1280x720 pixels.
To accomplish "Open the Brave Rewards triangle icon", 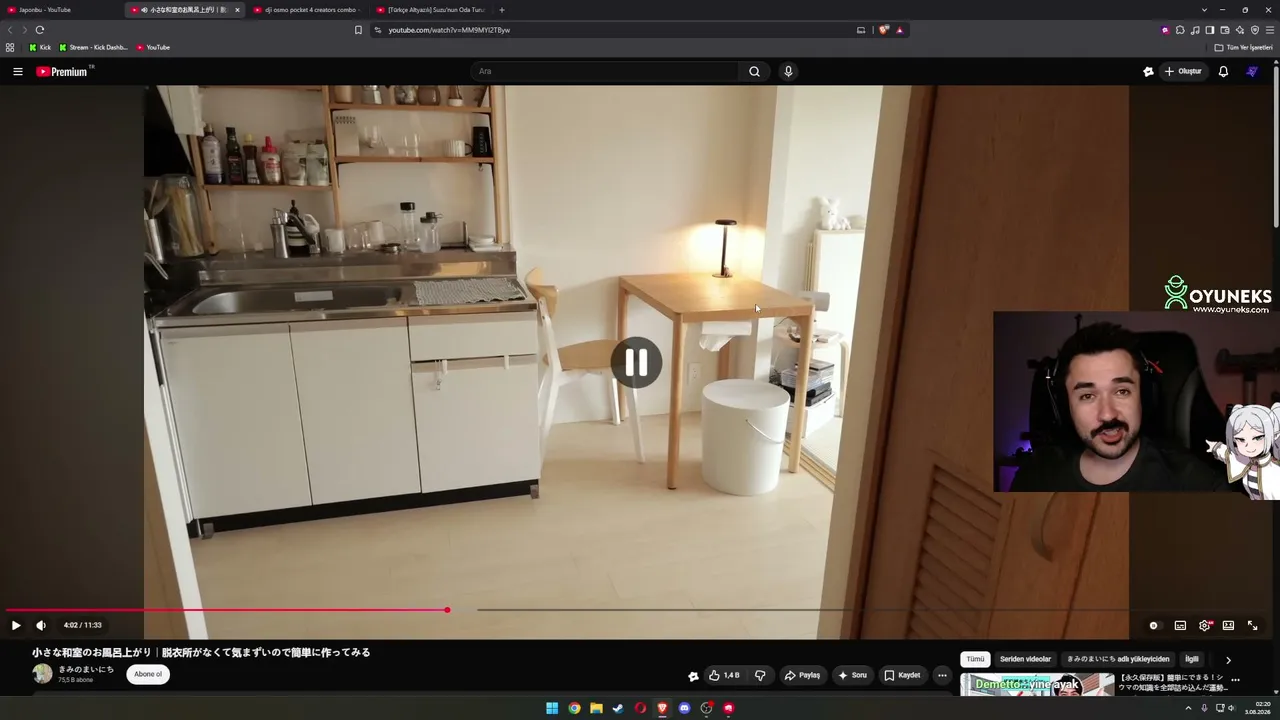I will coord(899,30).
